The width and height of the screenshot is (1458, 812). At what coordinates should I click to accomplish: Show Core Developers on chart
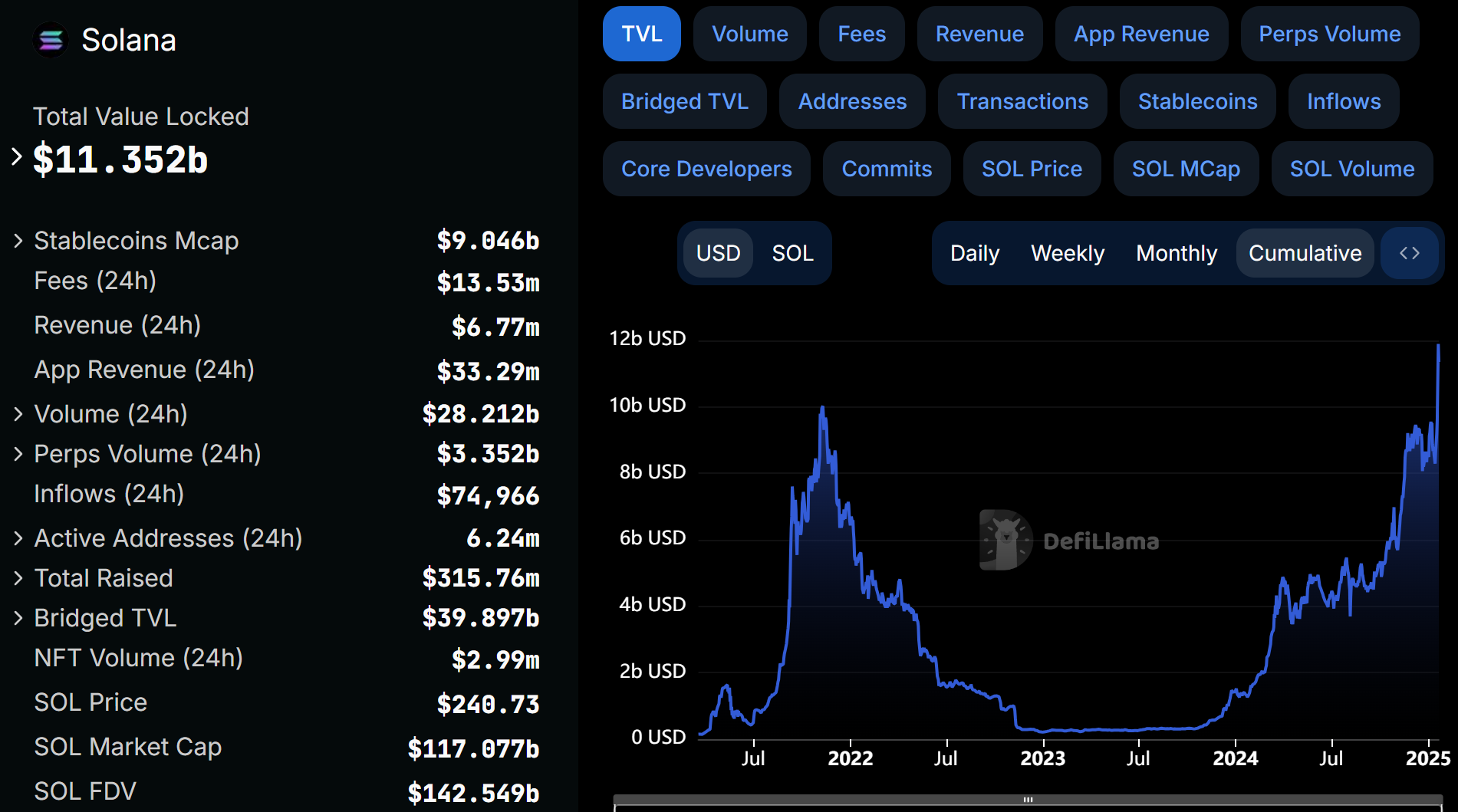[706, 169]
